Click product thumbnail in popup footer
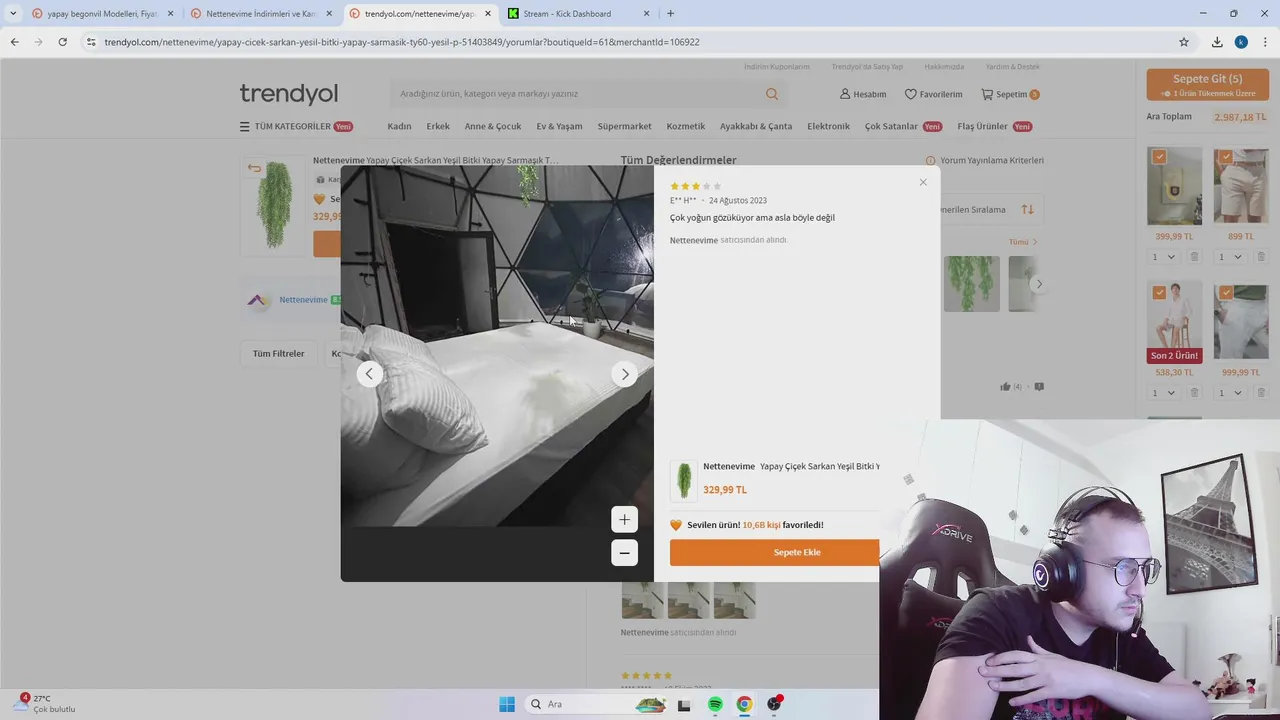Viewport: 1280px width, 720px height. point(684,481)
